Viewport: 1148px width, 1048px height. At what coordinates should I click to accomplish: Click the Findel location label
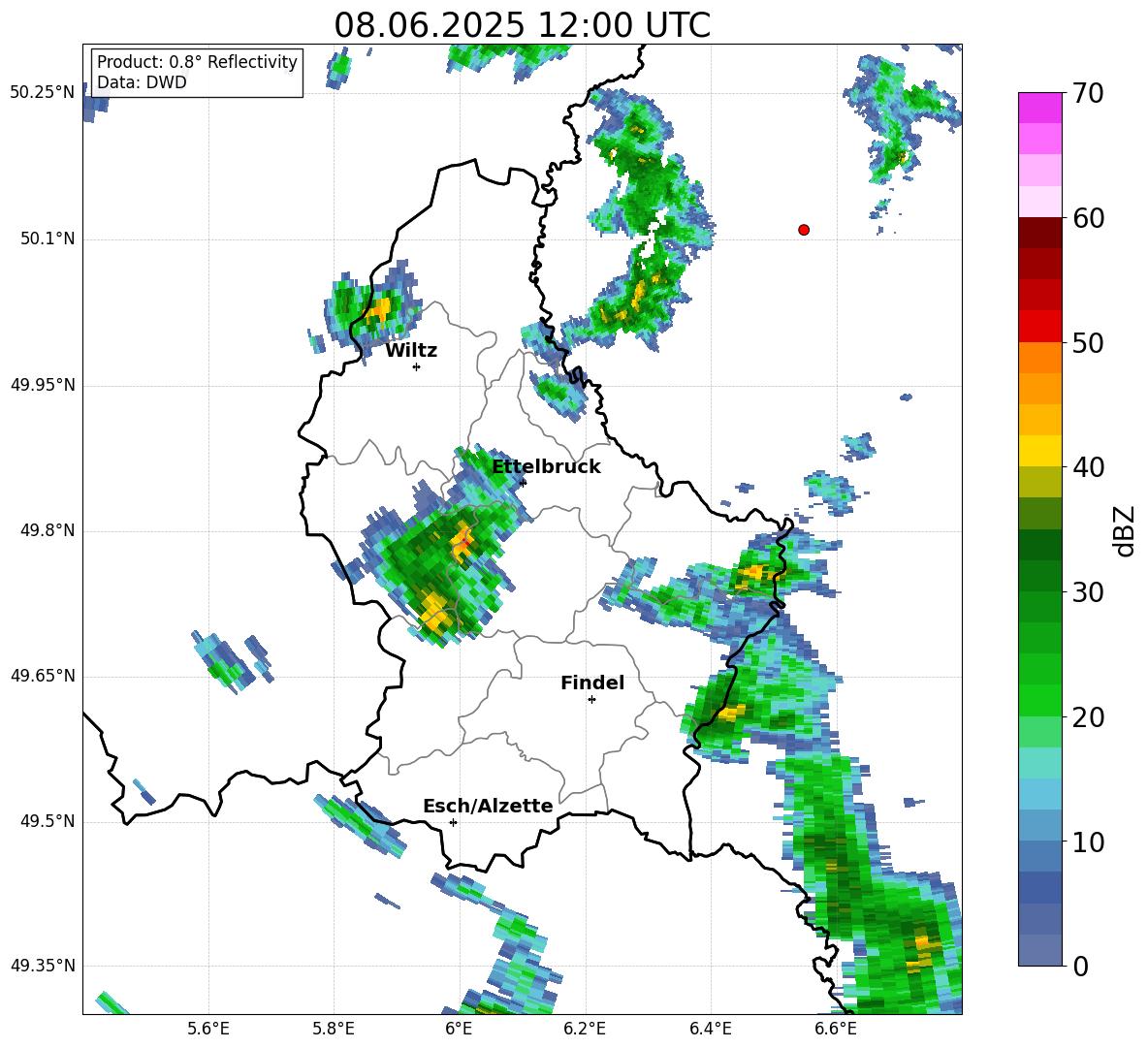(x=592, y=683)
